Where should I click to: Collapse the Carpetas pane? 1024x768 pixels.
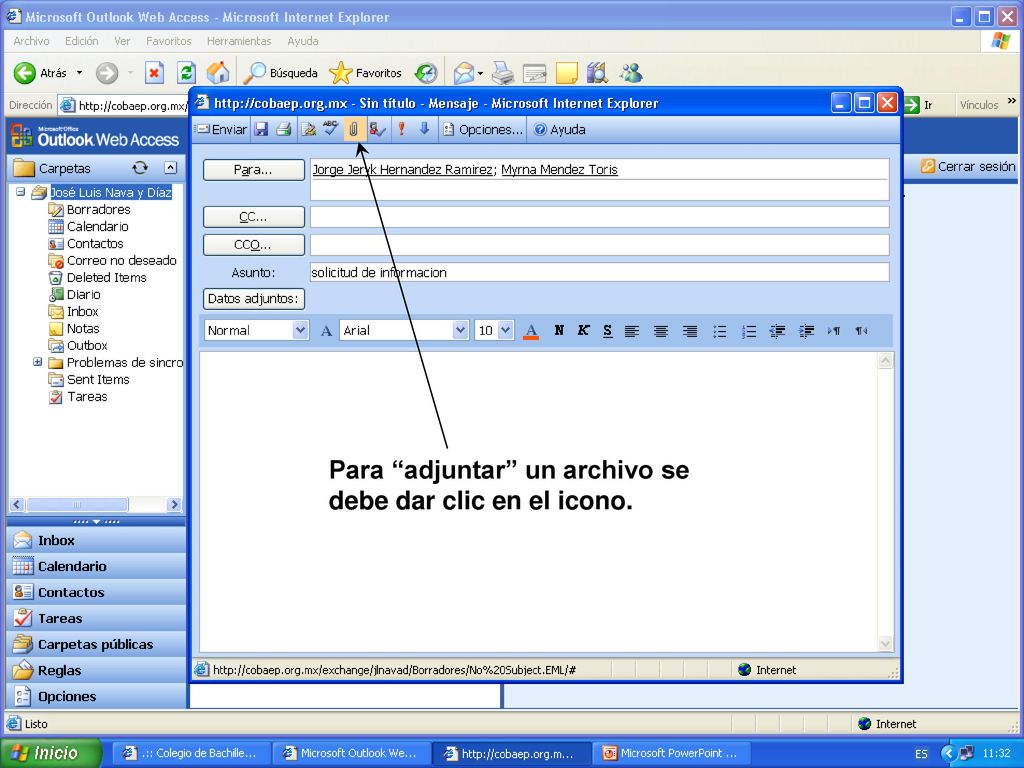click(x=170, y=168)
